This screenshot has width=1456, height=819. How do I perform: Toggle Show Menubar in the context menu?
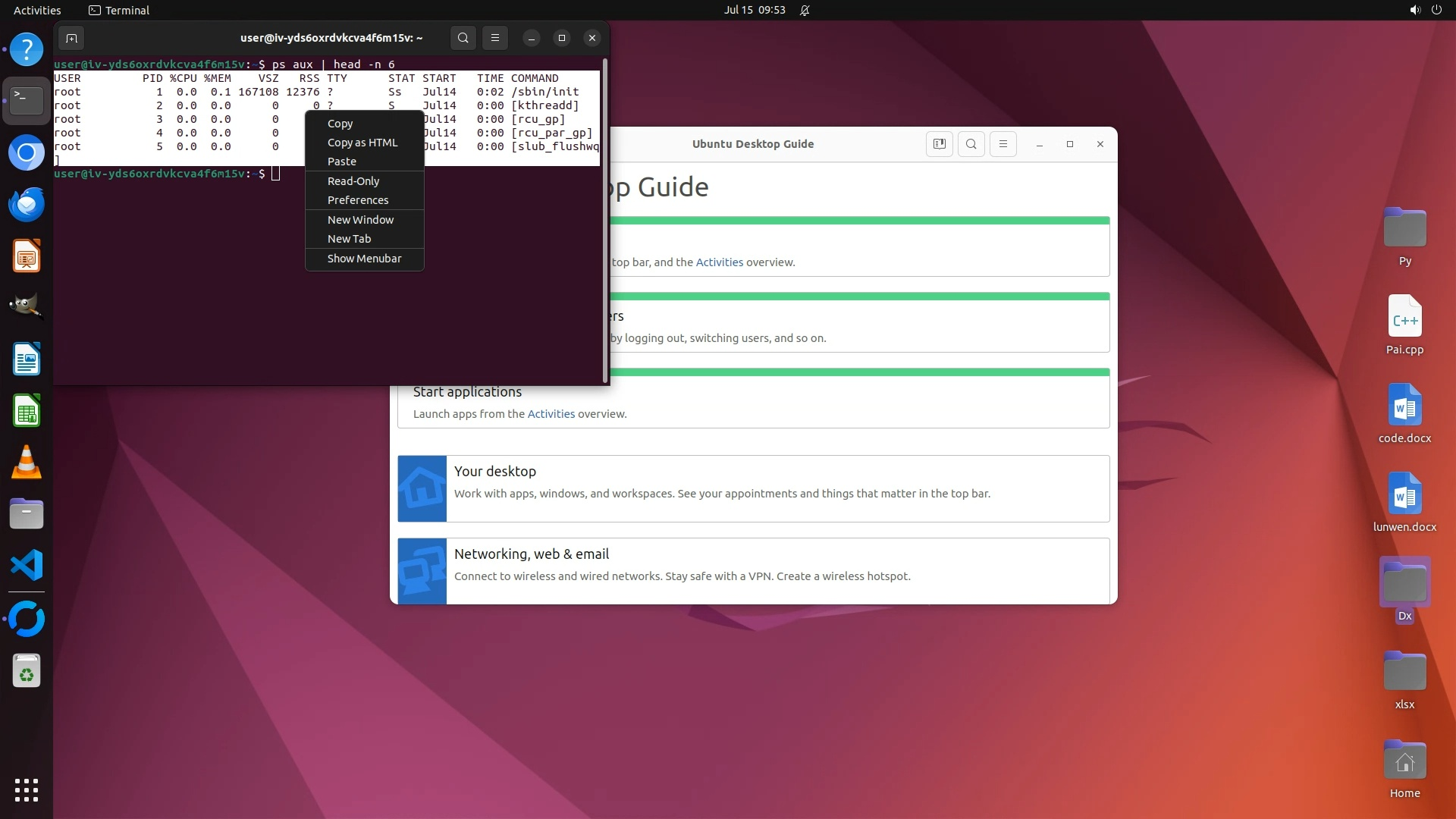pos(364,259)
